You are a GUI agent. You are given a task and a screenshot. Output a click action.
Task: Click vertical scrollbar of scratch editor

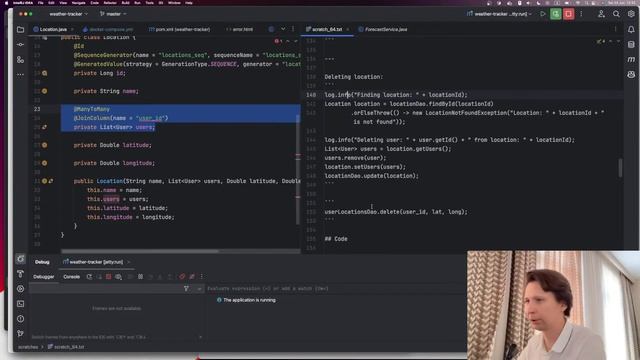tap(620, 168)
